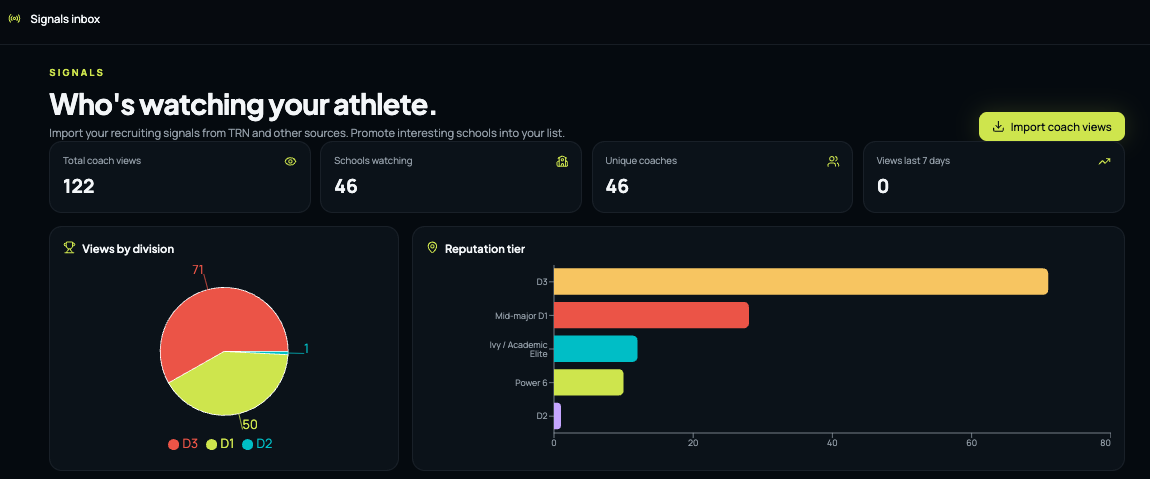Click the Total coach views value 122
Screen dimensions: 1150x479
78,186
